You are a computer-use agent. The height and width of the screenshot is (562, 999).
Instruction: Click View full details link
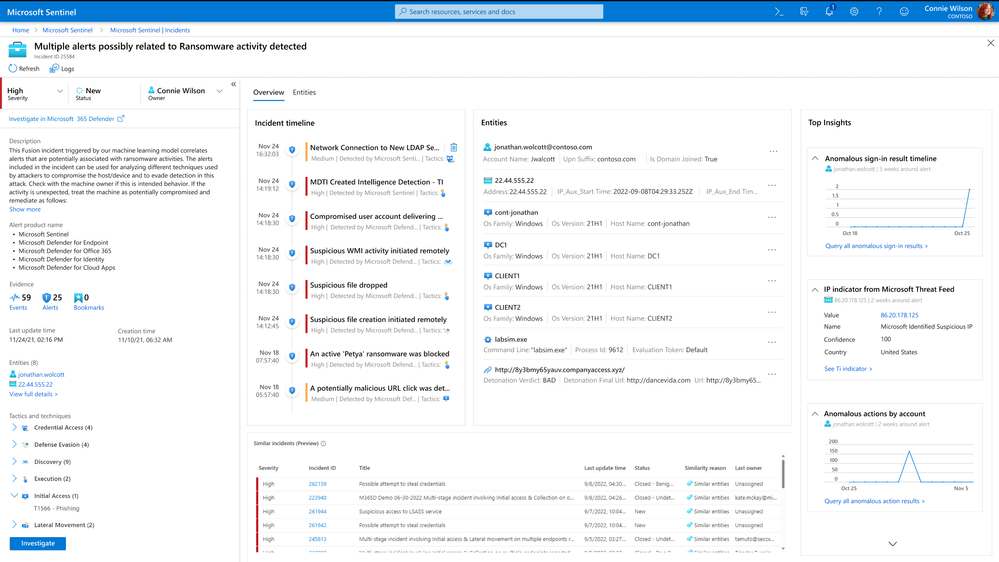(33, 394)
